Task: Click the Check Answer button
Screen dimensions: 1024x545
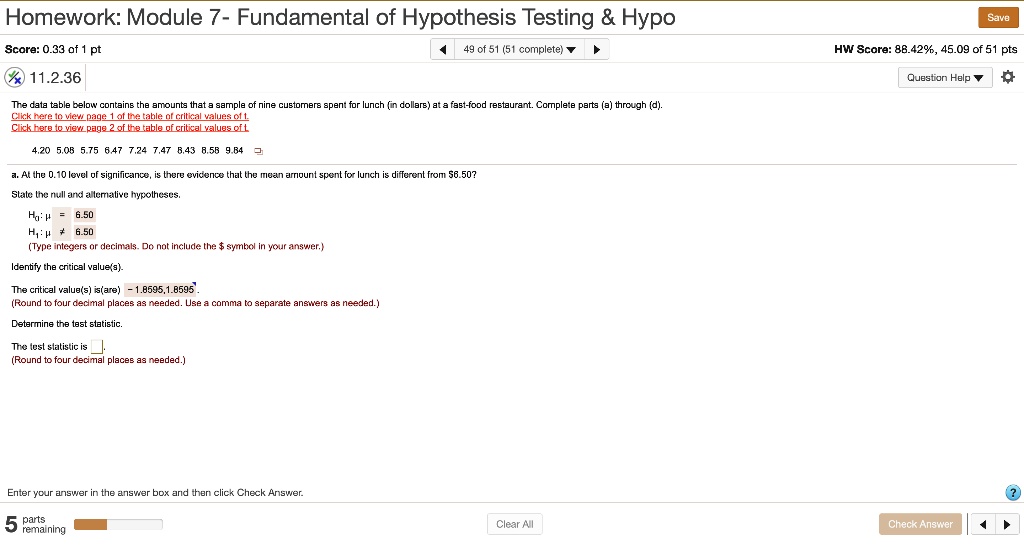Action: pos(920,524)
